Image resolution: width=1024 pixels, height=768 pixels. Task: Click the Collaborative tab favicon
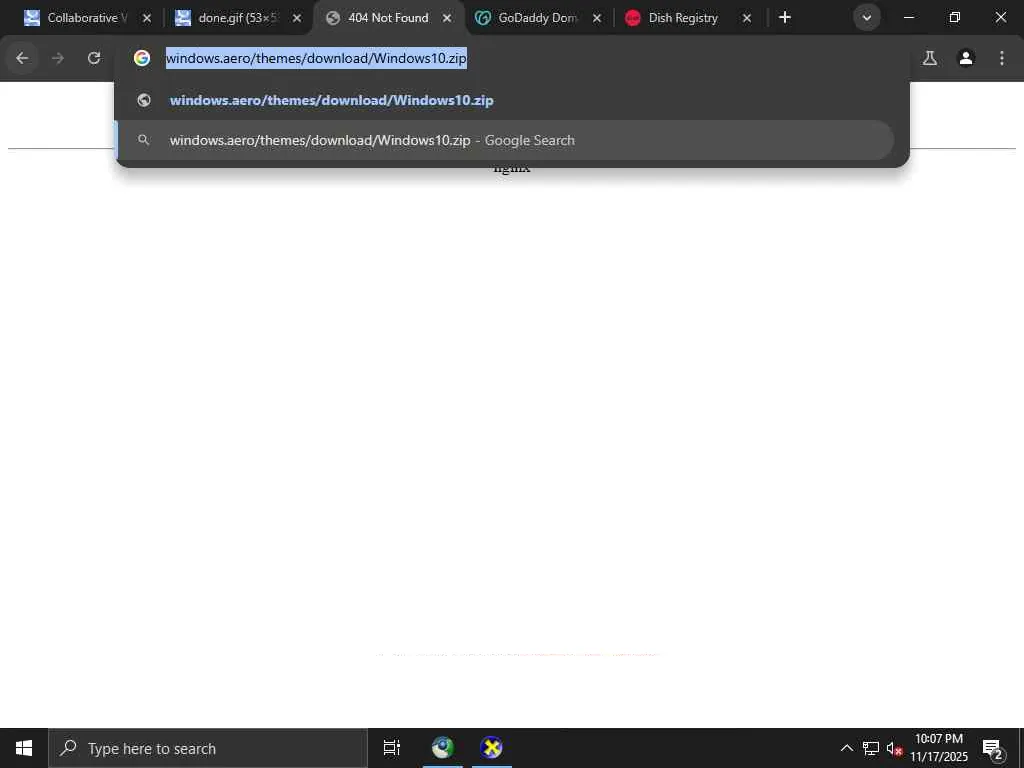[x=32, y=18]
